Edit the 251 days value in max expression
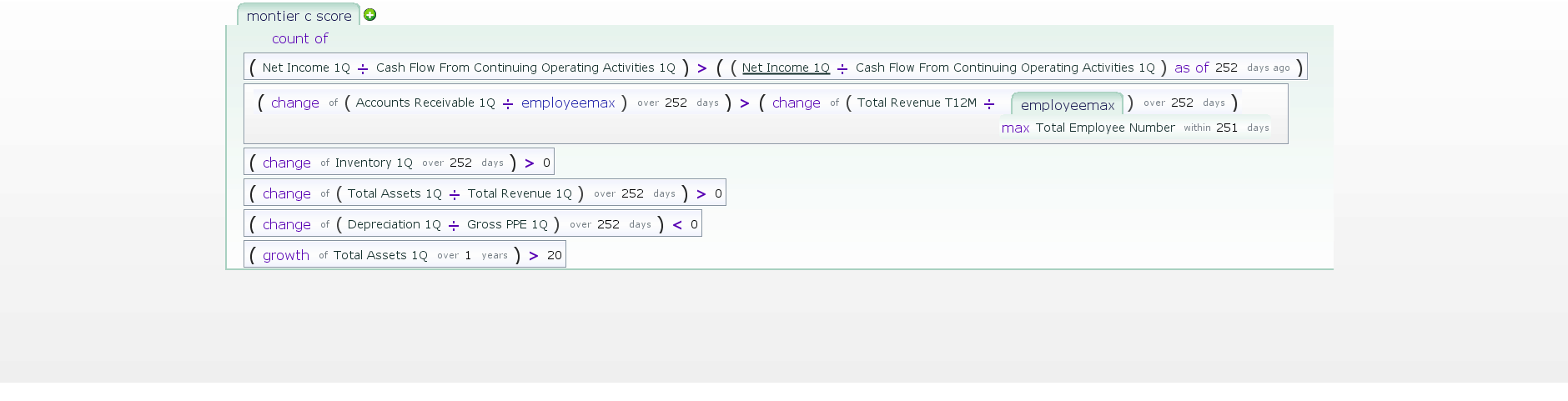Viewport: 1568px width, 401px height. pos(1227,128)
